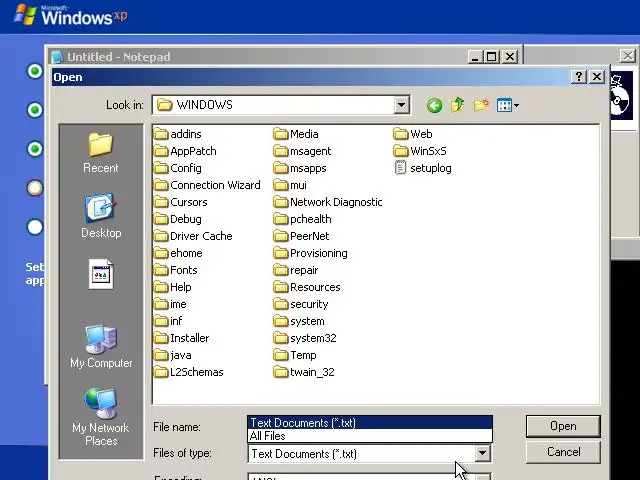Select the Help folder
640x480 pixels.
point(173,287)
